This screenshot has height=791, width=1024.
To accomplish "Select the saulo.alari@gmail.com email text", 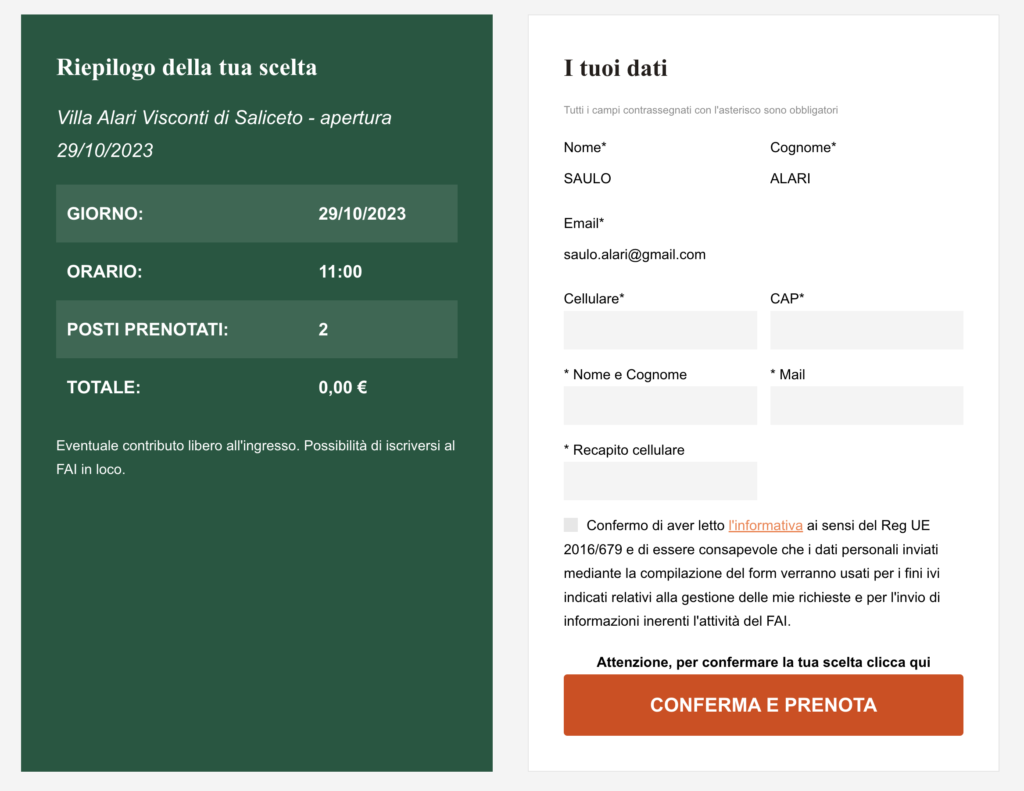I will (x=634, y=255).
